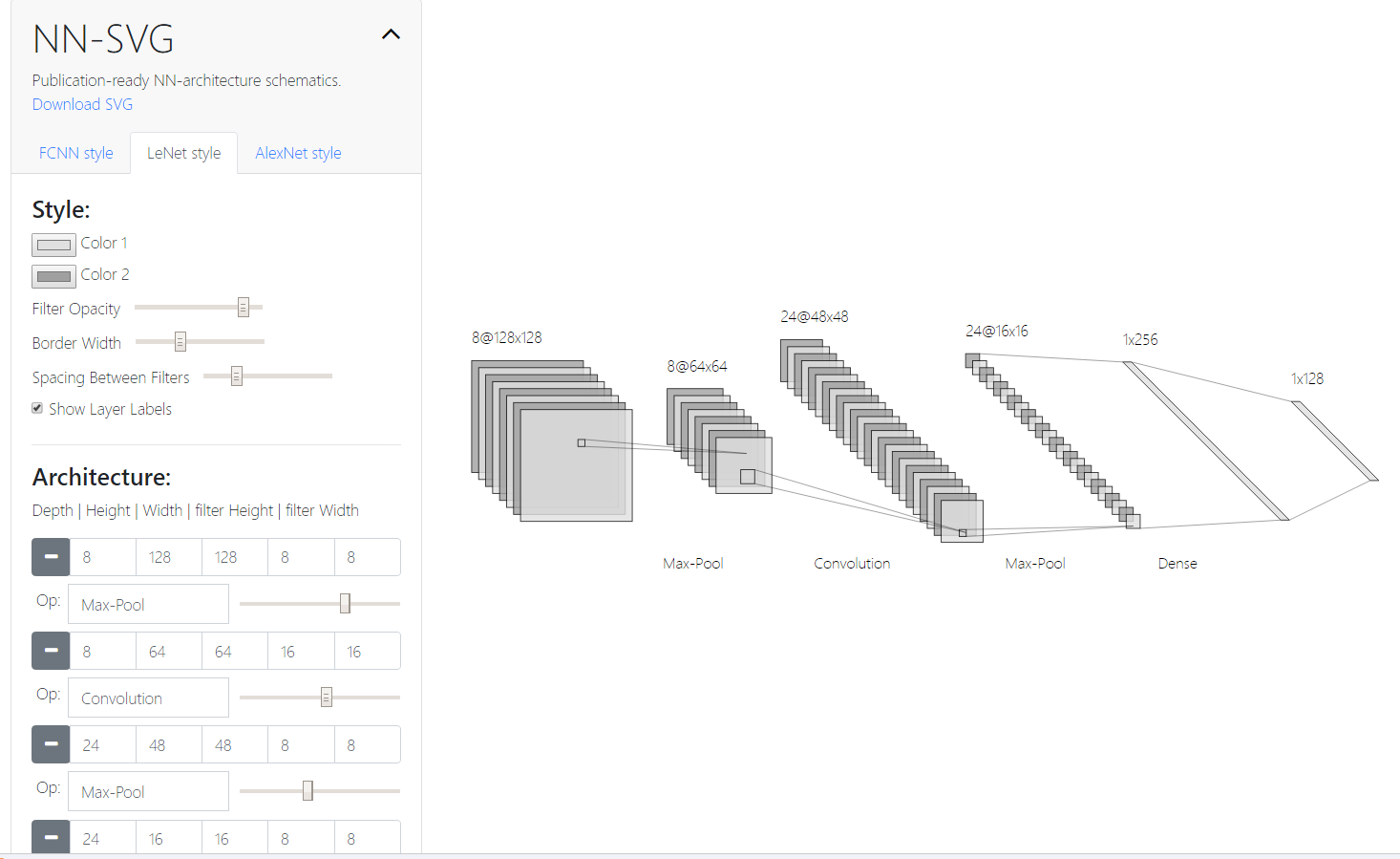Remove the first 8x128x128 layer row
The height and width of the screenshot is (859, 1400).
coord(51,557)
